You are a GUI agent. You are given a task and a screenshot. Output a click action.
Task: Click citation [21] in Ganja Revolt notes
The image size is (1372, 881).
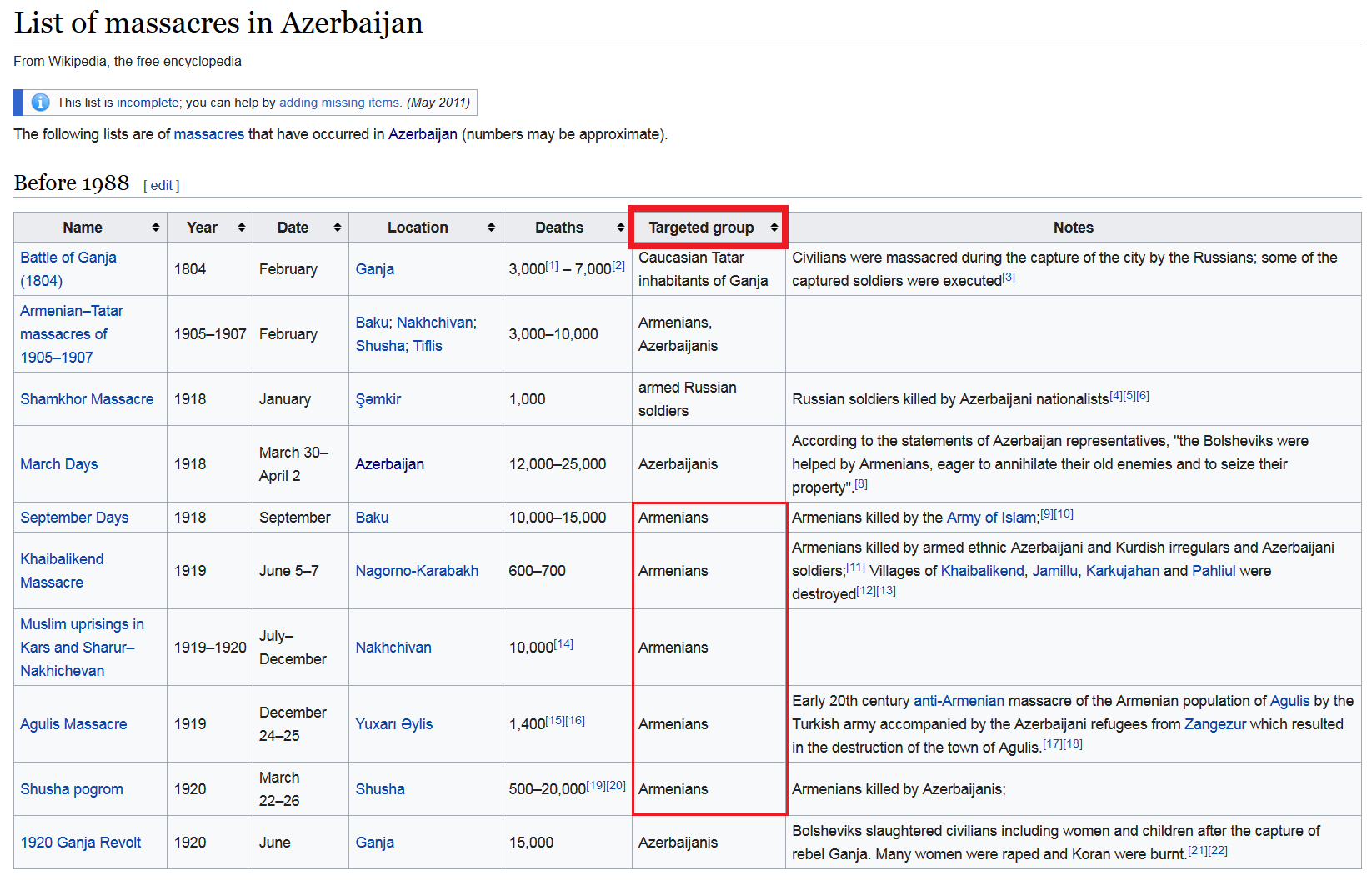(x=1197, y=850)
